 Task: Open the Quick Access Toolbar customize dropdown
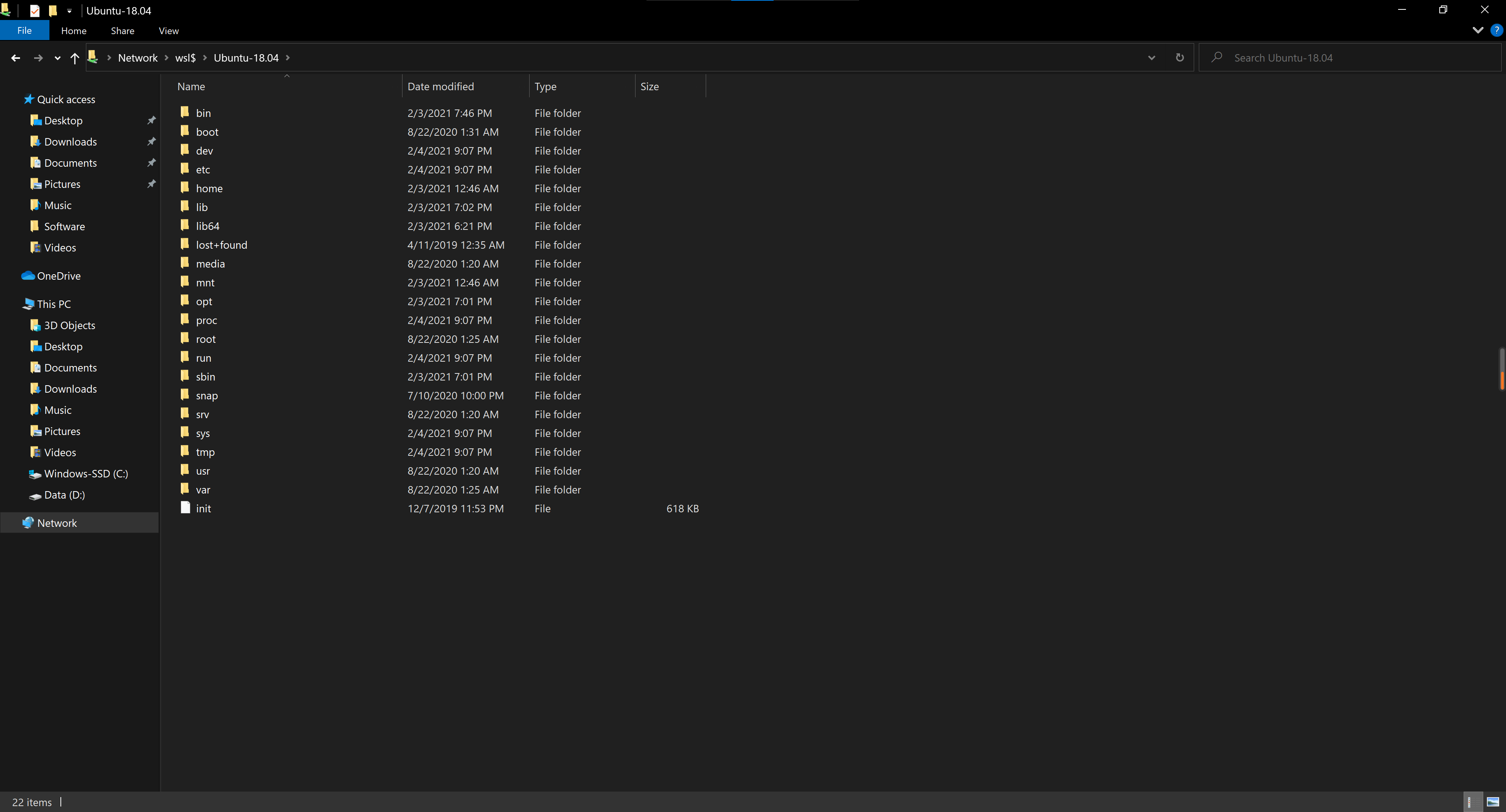click(69, 11)
